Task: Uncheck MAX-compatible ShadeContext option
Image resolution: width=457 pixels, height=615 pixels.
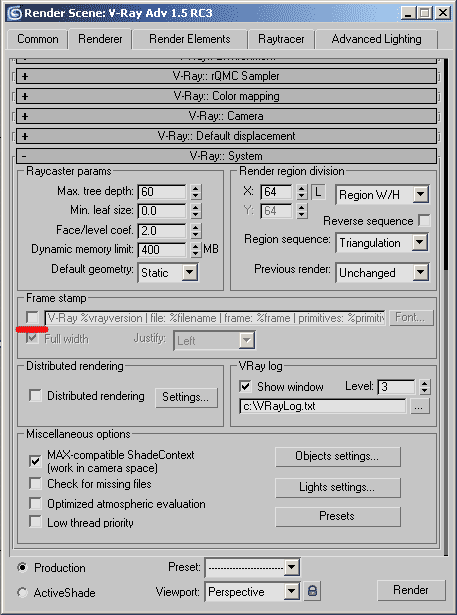Action: pyautogui.click(x=35, y=461)
